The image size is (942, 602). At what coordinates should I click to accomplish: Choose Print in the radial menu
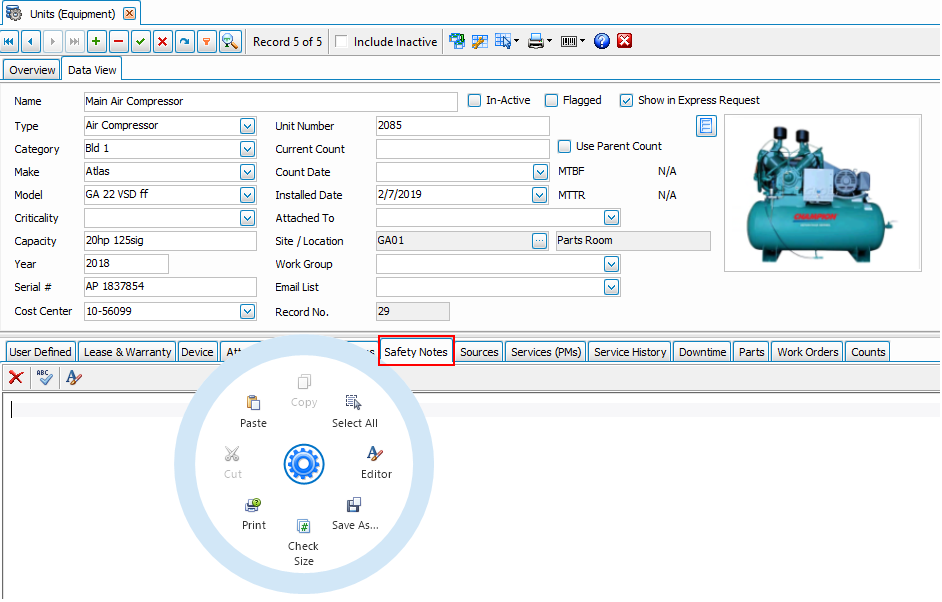(x=254, y=514)
